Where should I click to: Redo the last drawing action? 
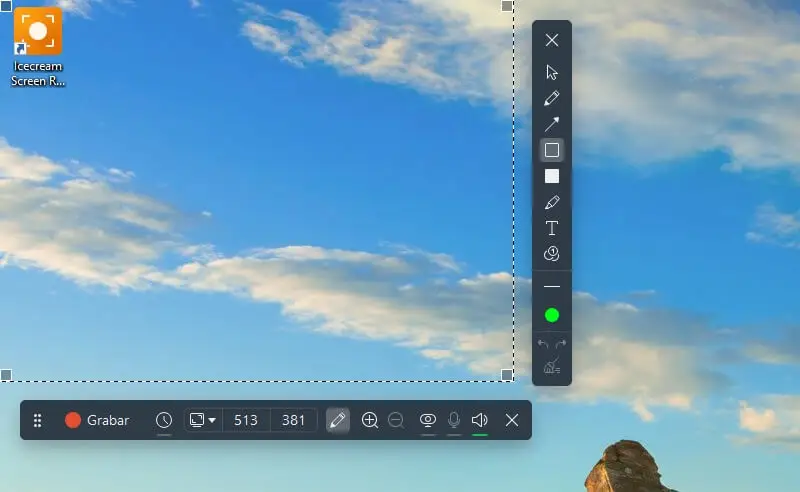click(x=561, y=345)
